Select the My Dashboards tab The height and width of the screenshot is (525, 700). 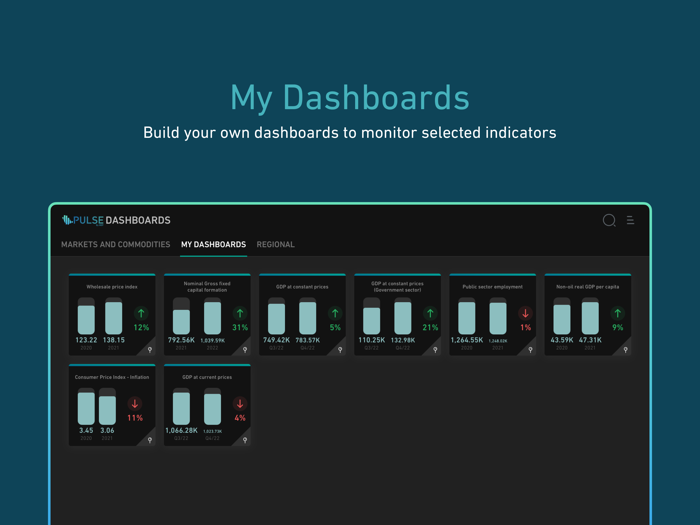point(213,245)
